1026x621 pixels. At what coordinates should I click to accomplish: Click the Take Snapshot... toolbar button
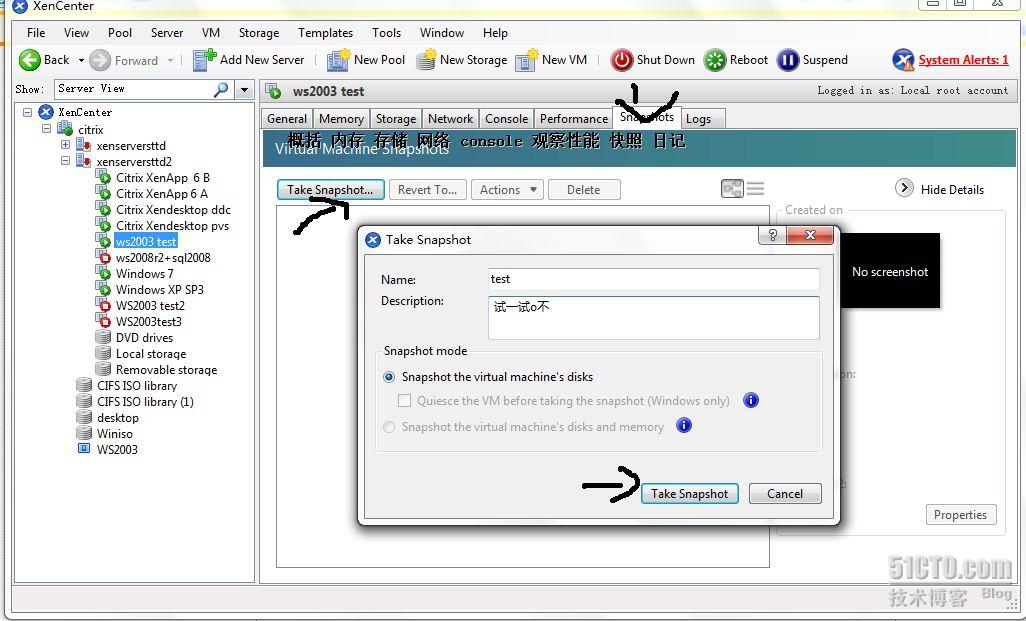point(330,190)
